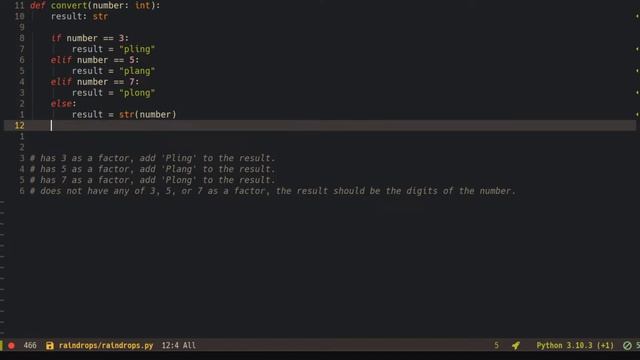Viewport: 640px width, 360px height.
Task: Place cursor on 'def convert(number: int):' line
Action: (x=95, y=6)
